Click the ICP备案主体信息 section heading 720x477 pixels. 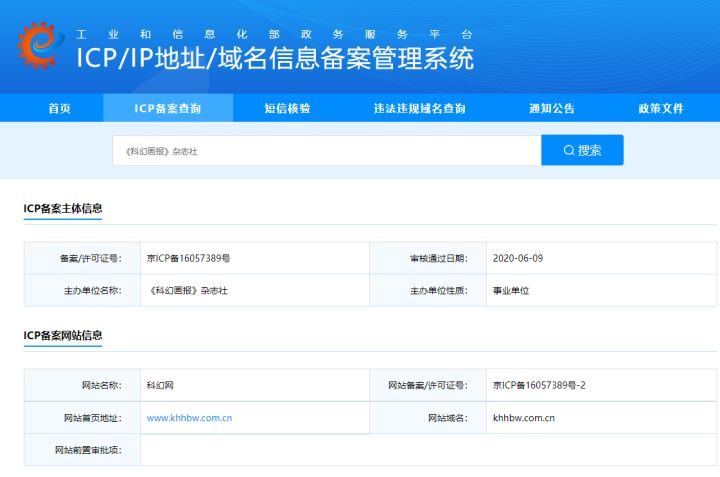63,209
